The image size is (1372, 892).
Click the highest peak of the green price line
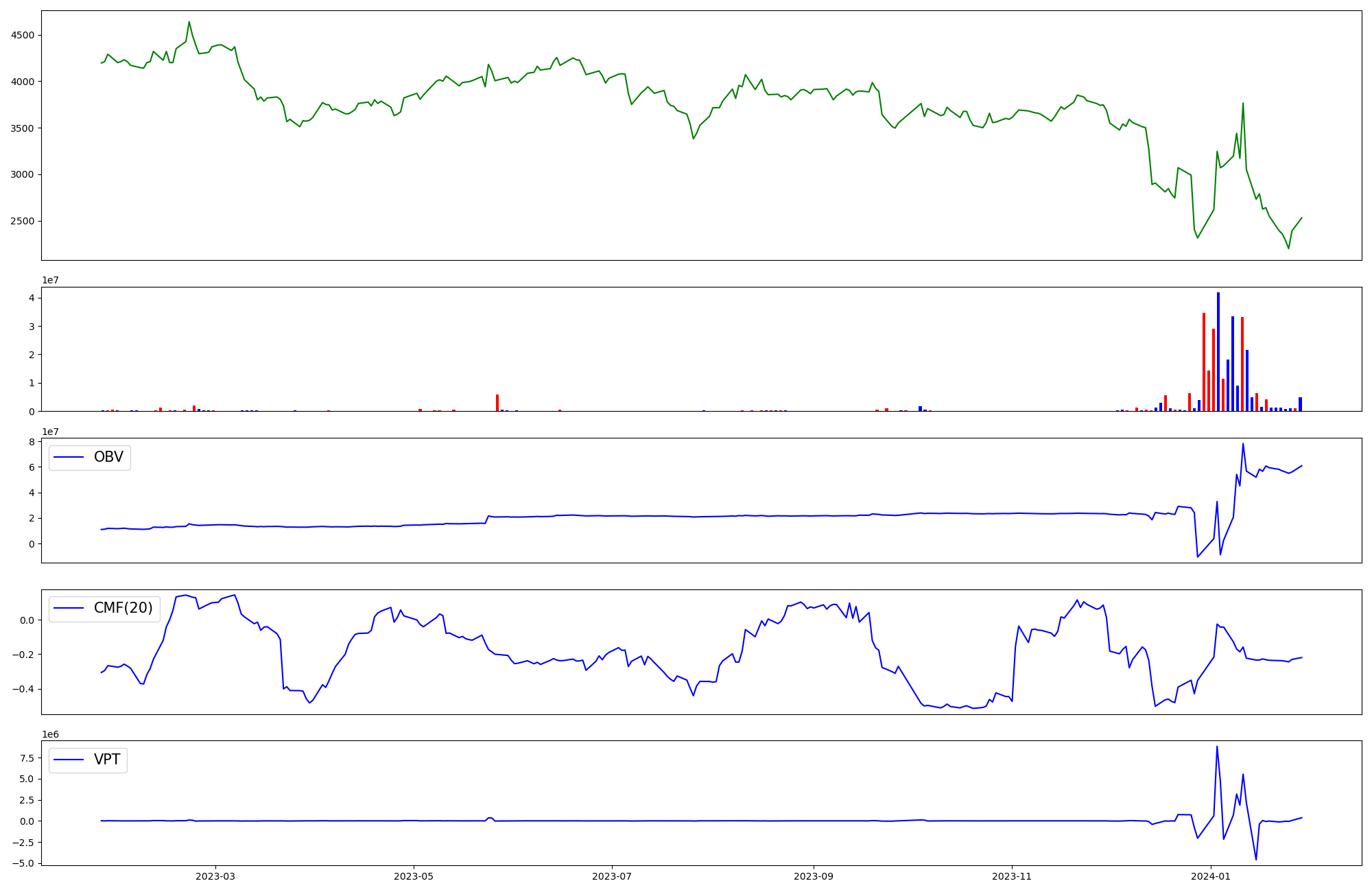189,22
